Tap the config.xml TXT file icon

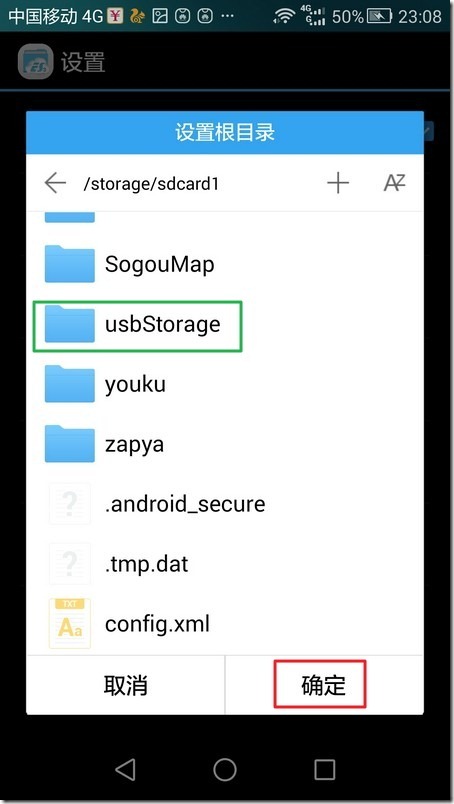pos(70,624)
